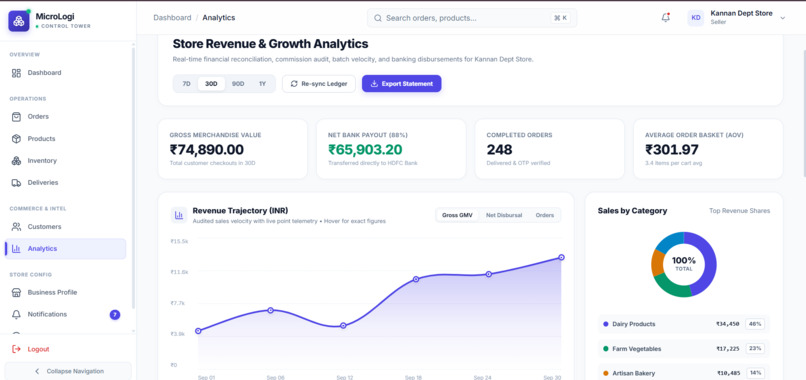Select the 7D time range
This screenshot has height=380, width=806.
(187, 84)
